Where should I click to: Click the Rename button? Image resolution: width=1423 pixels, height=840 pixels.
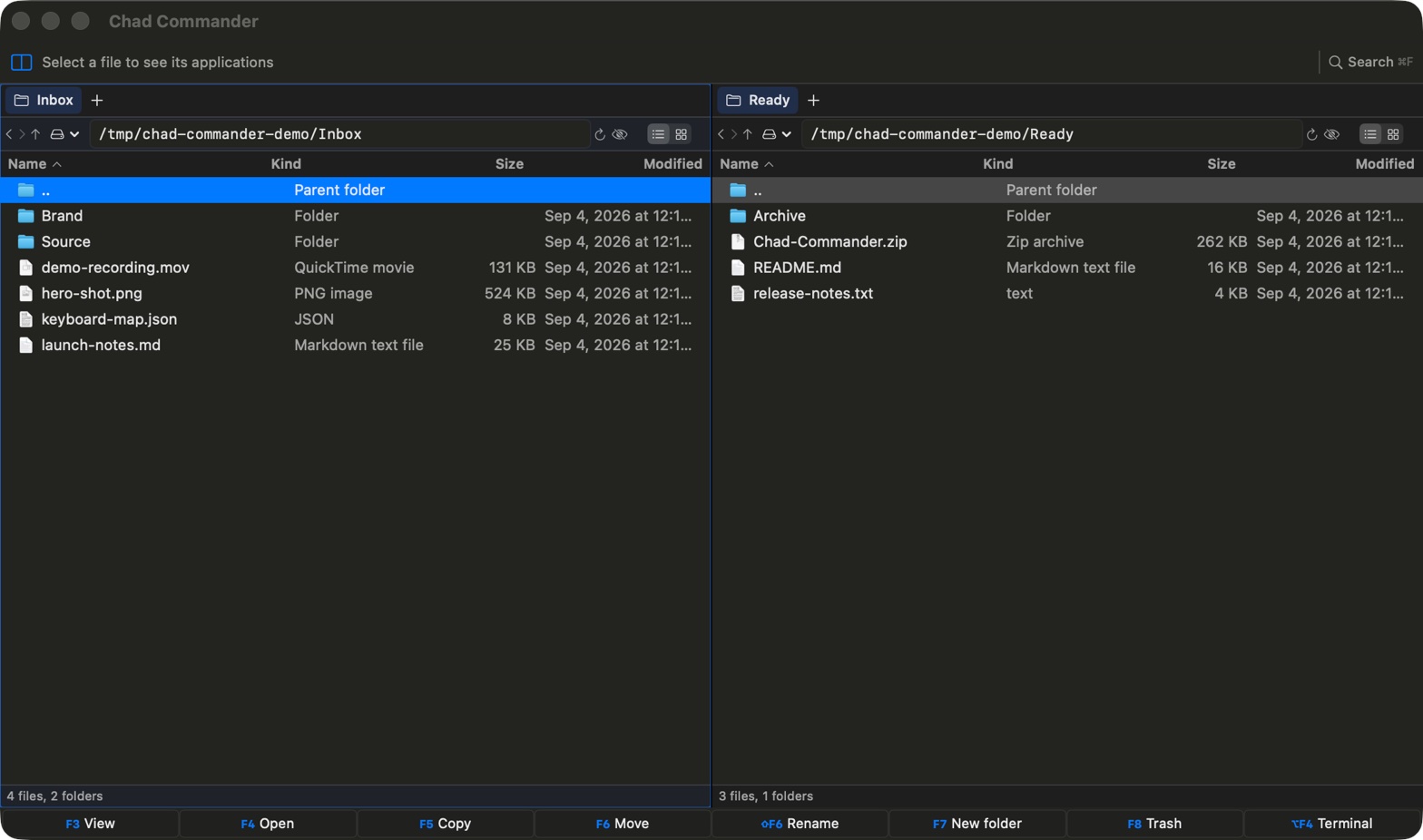click(800, 824)
